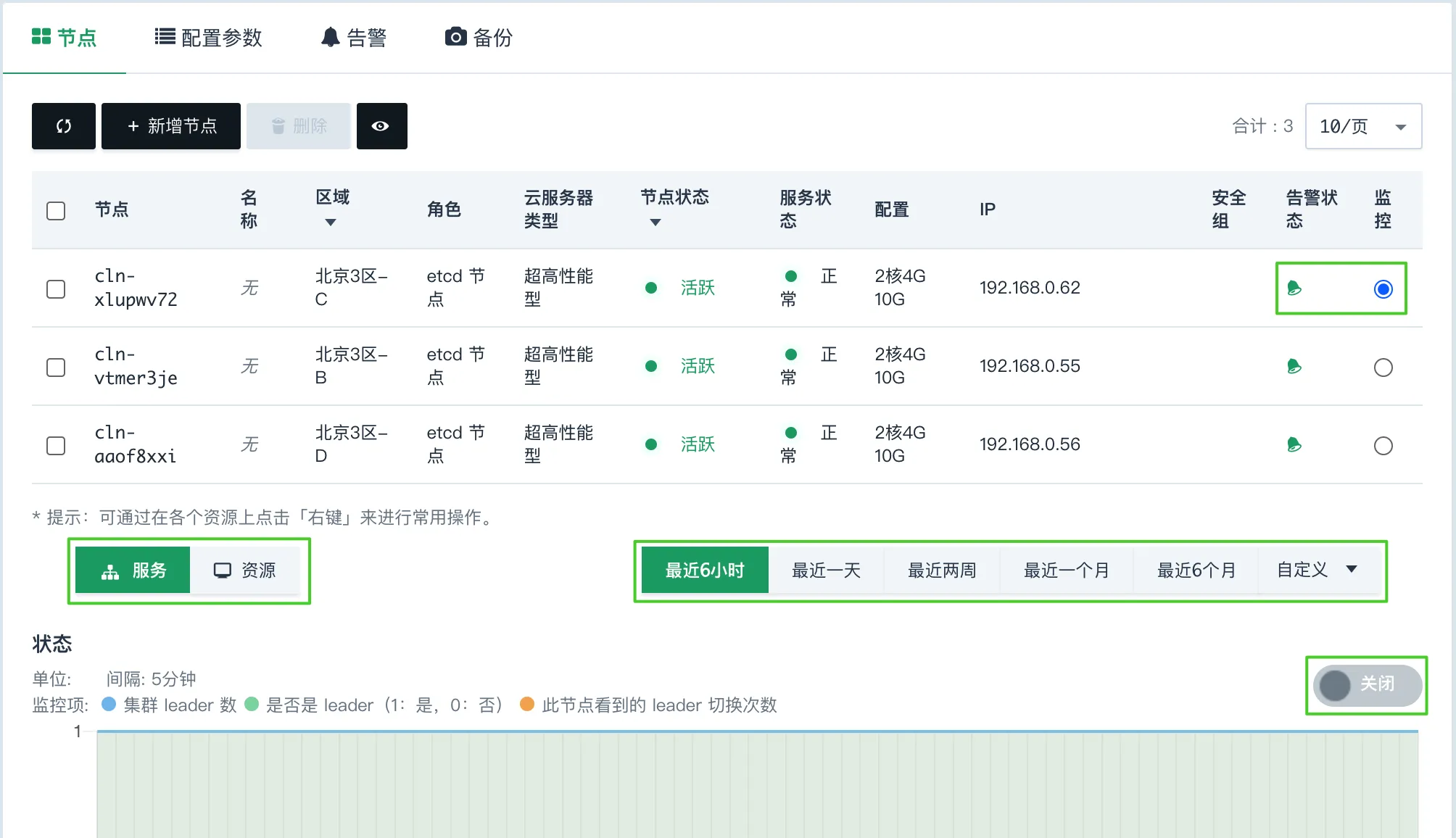Image resolution: width=1456 pixels, height=838 pixels.
Task: Switch to the 节点 tab
Action: pyautogui.click(x=65, y=38)
